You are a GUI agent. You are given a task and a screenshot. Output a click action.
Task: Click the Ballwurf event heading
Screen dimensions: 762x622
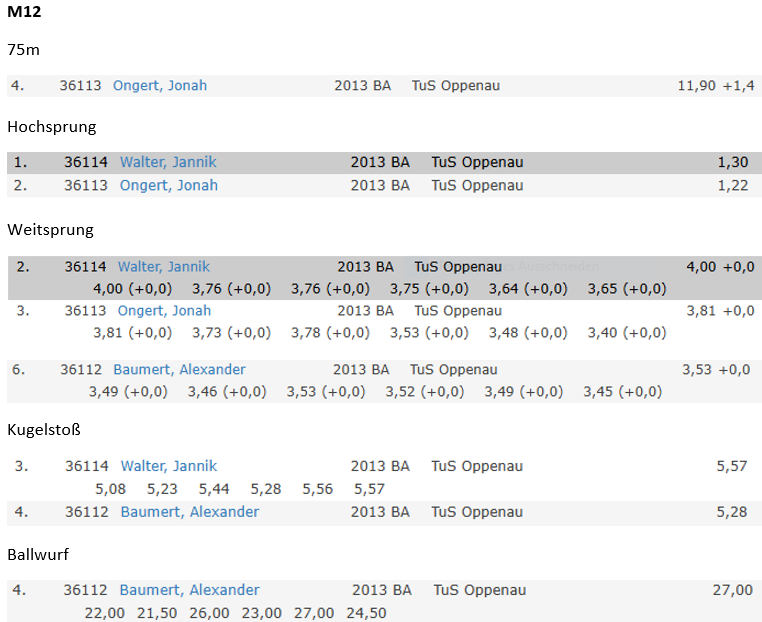tap(38, 554)
